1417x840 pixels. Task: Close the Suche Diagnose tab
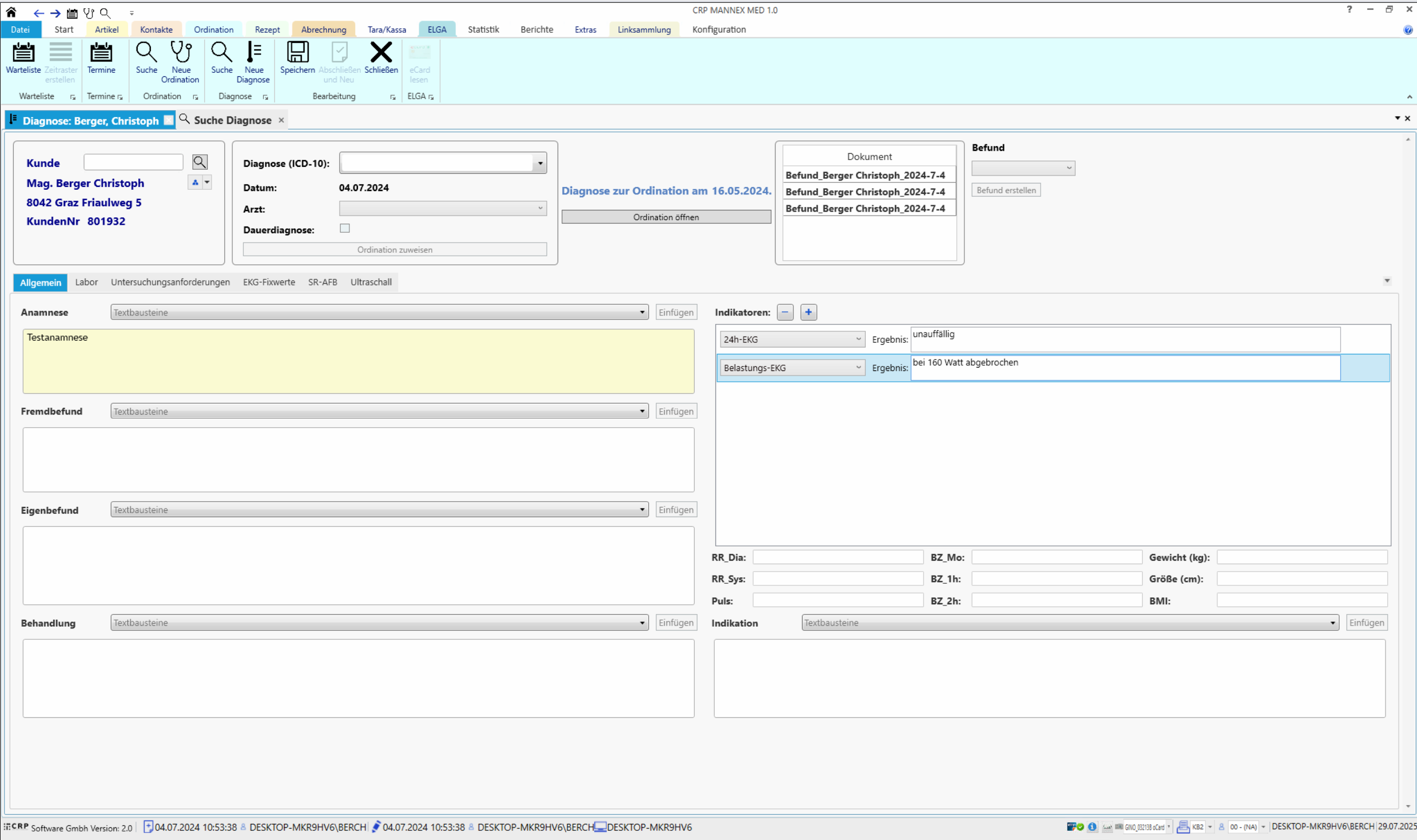282,120
